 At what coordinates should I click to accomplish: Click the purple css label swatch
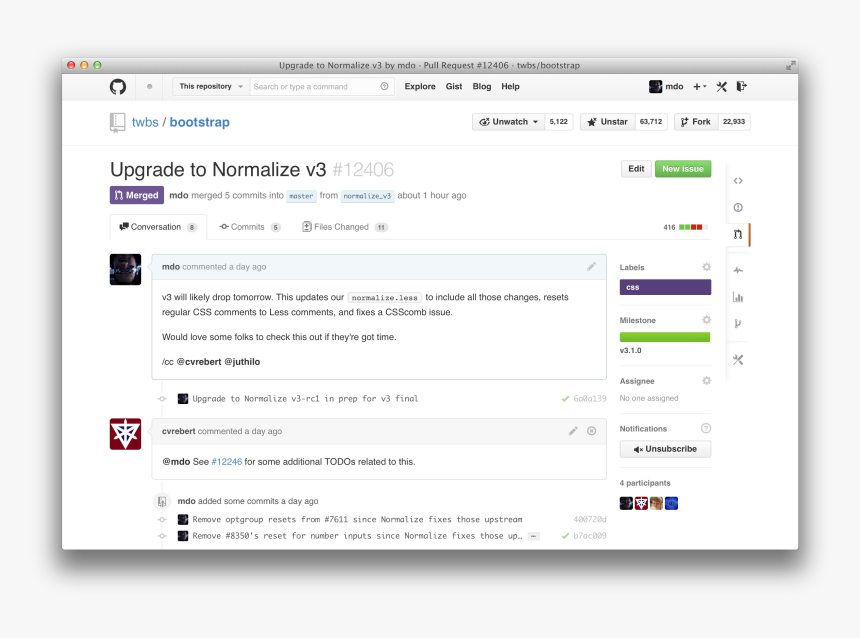665,287
